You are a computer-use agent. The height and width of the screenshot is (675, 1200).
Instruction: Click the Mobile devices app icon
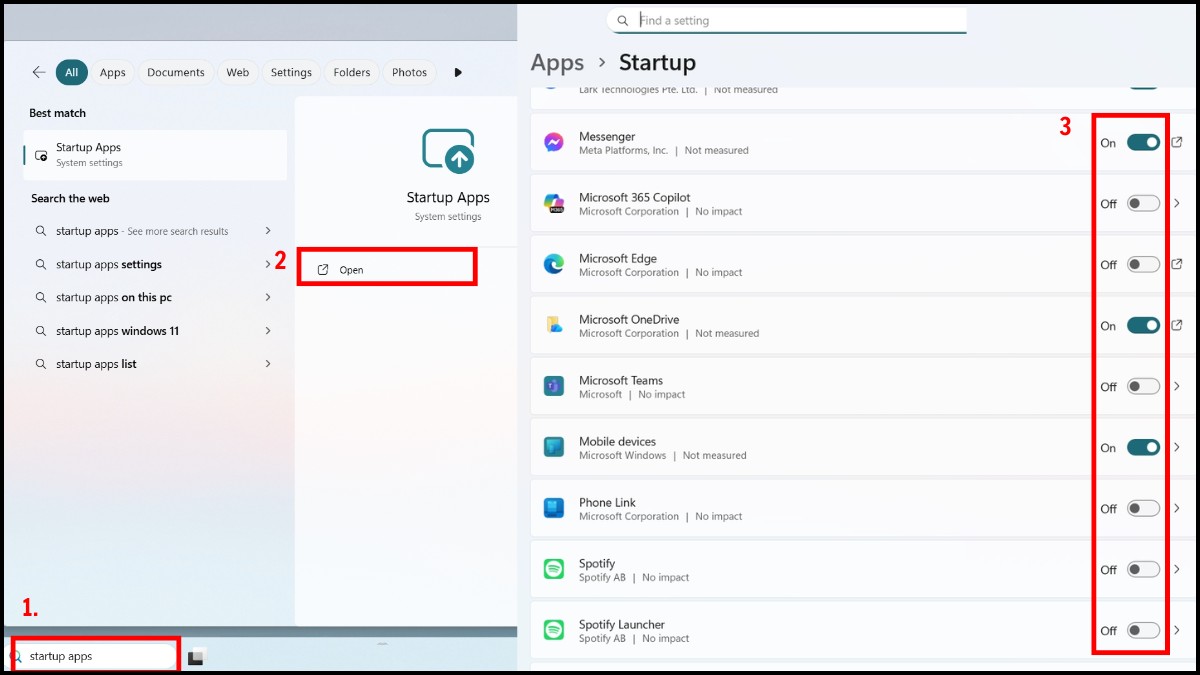pos(554,447)
